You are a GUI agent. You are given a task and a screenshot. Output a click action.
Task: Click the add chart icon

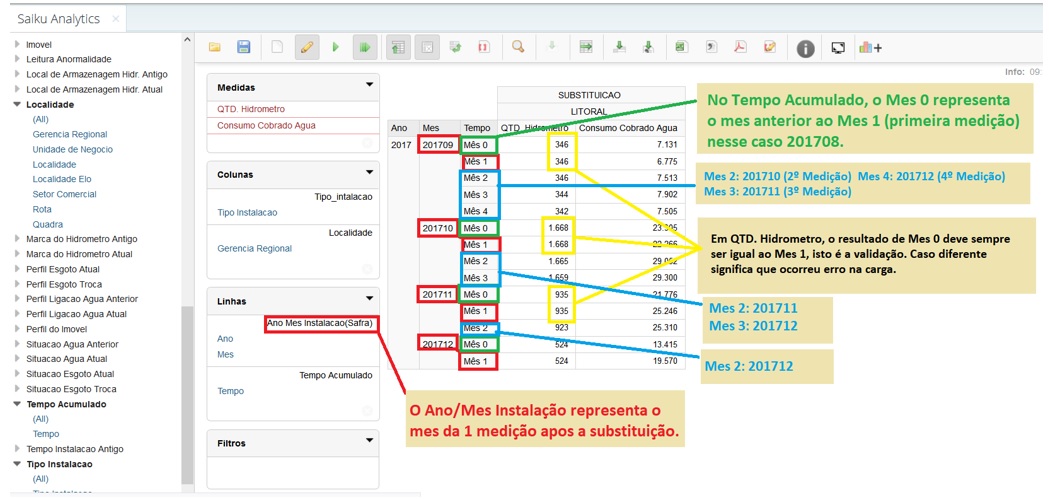tap(870, 48)
